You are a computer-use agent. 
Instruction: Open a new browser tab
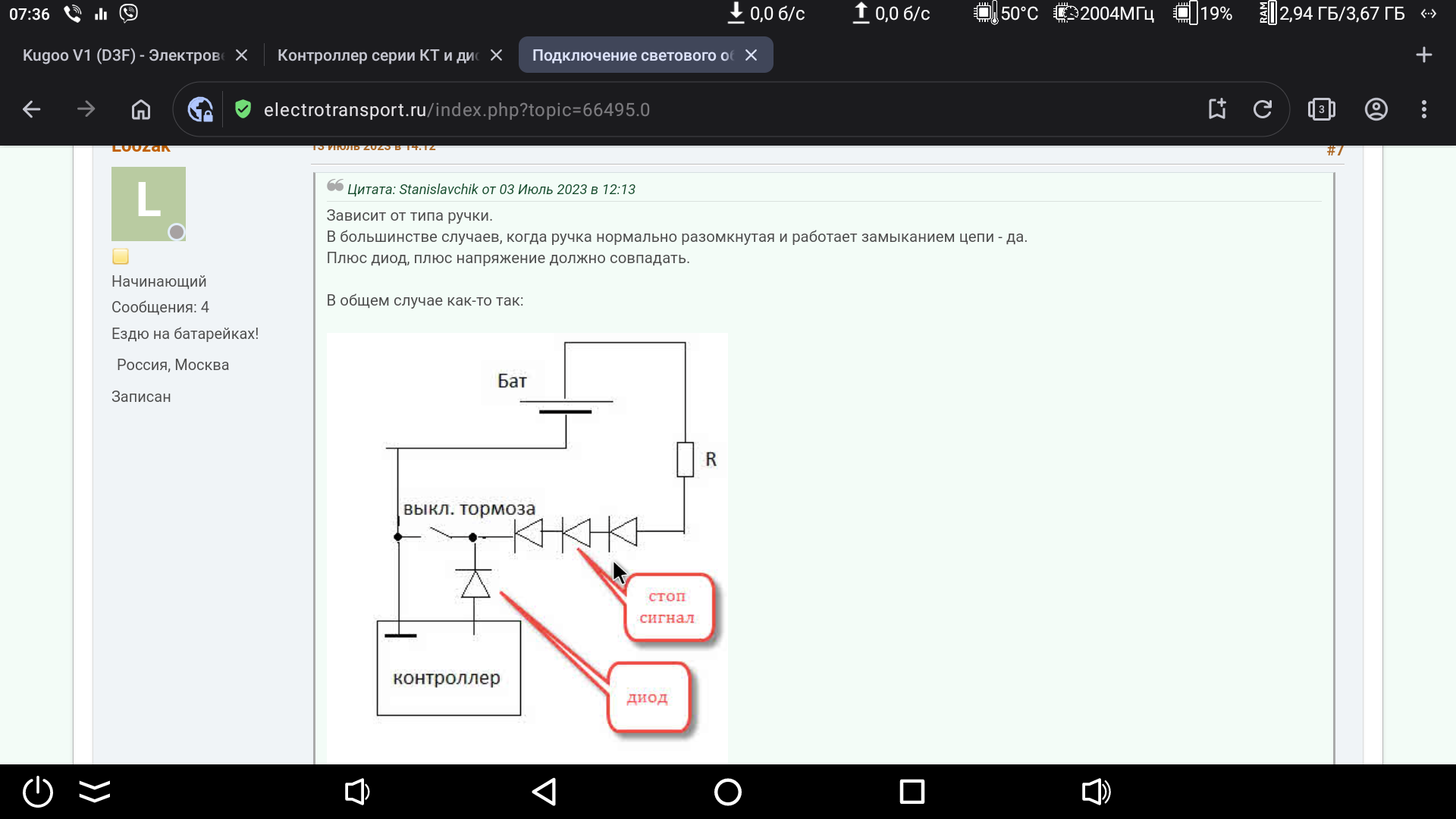pos(1424,55)
